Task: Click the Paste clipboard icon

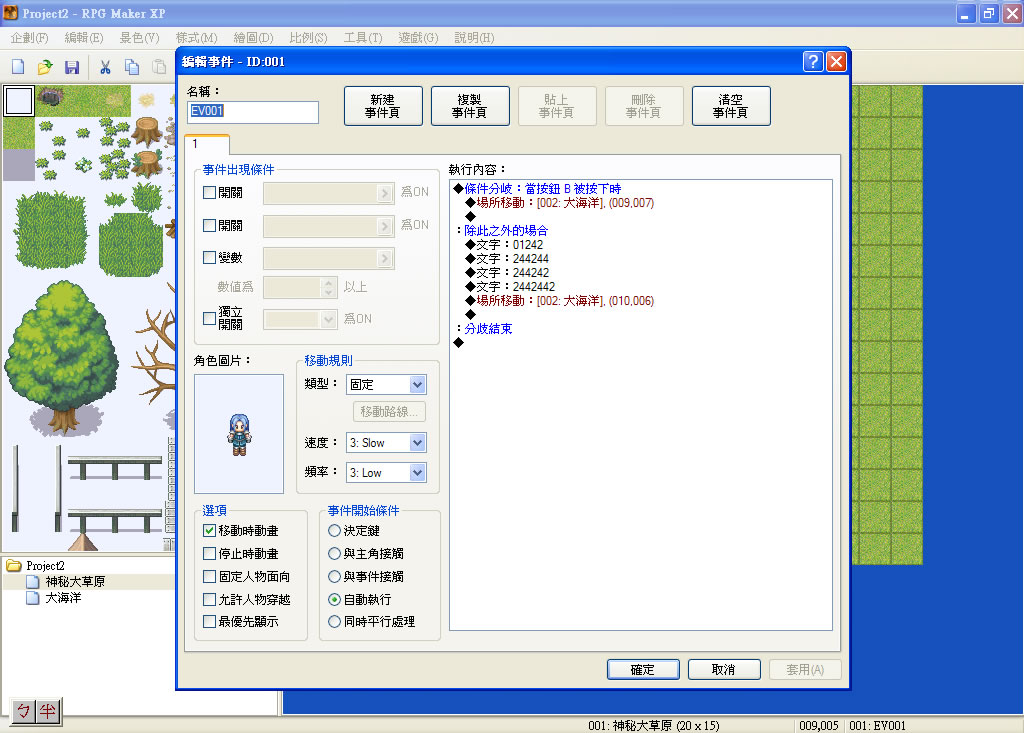Action: 159,67
